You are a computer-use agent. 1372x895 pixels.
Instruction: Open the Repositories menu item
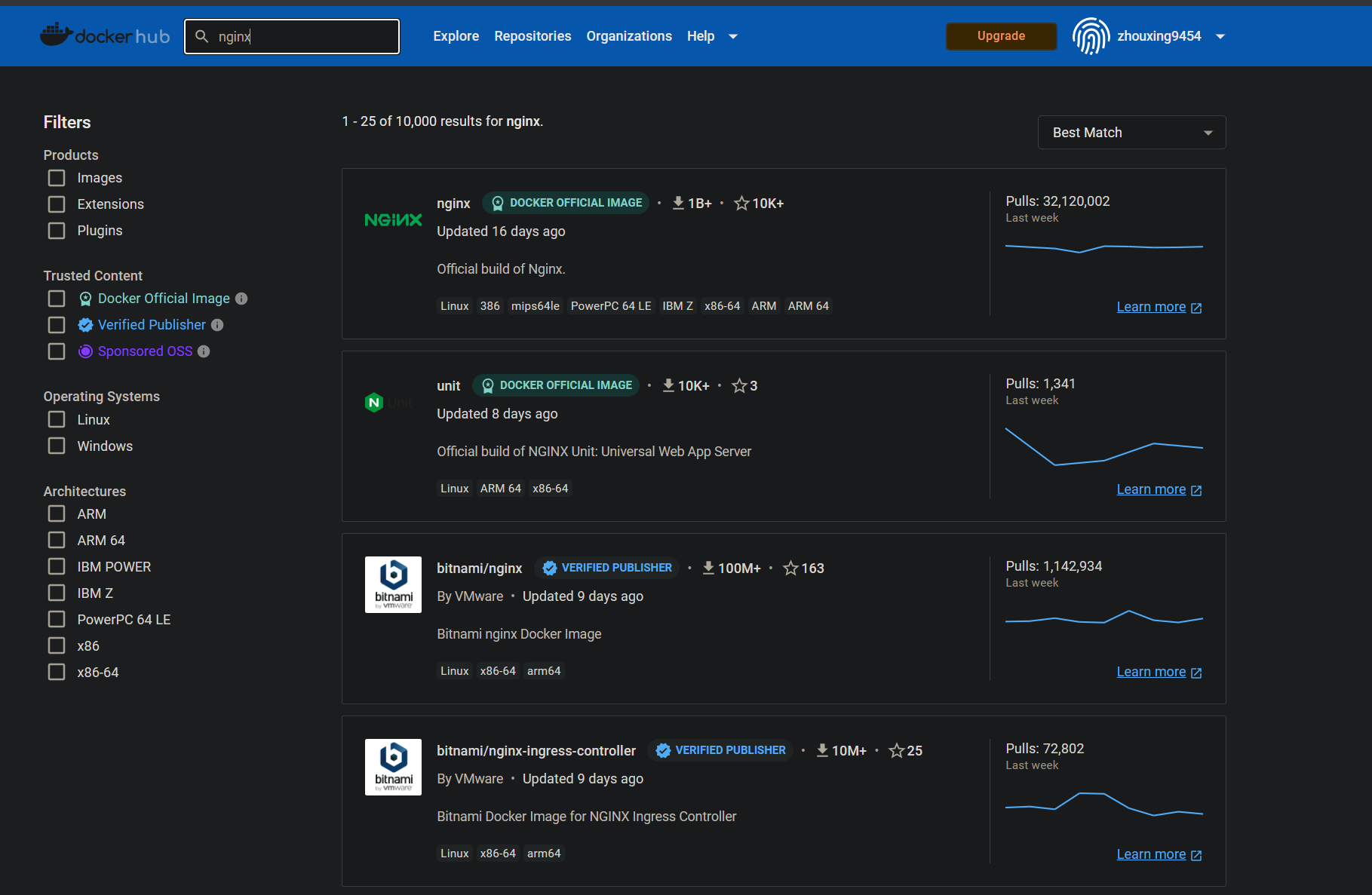pyautogui.click(x=533, y=36)
